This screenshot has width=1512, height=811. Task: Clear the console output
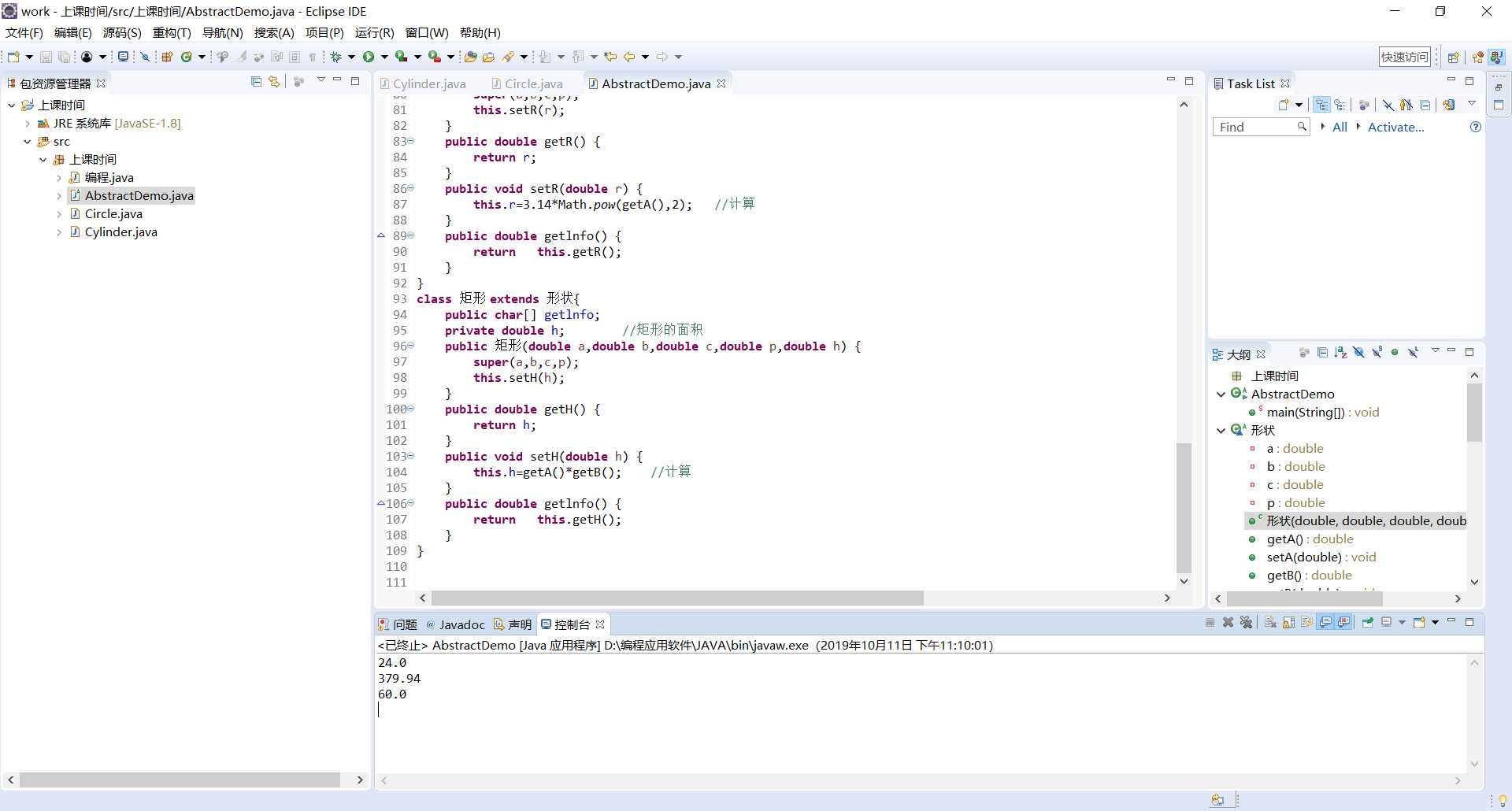1270,623
